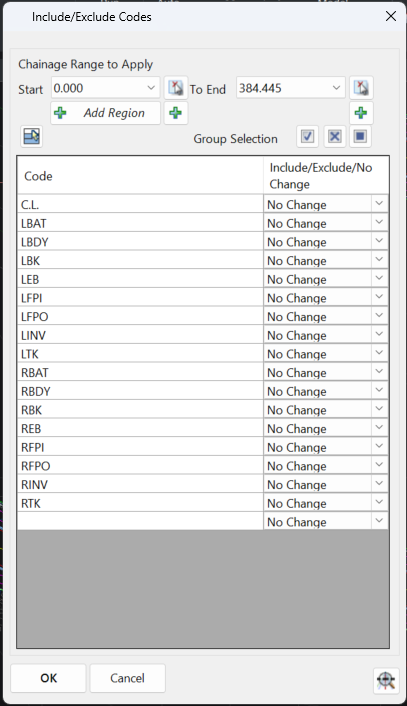407x706 pixels.
Task: Click the Add Region button
Action: tap(105, 113)
